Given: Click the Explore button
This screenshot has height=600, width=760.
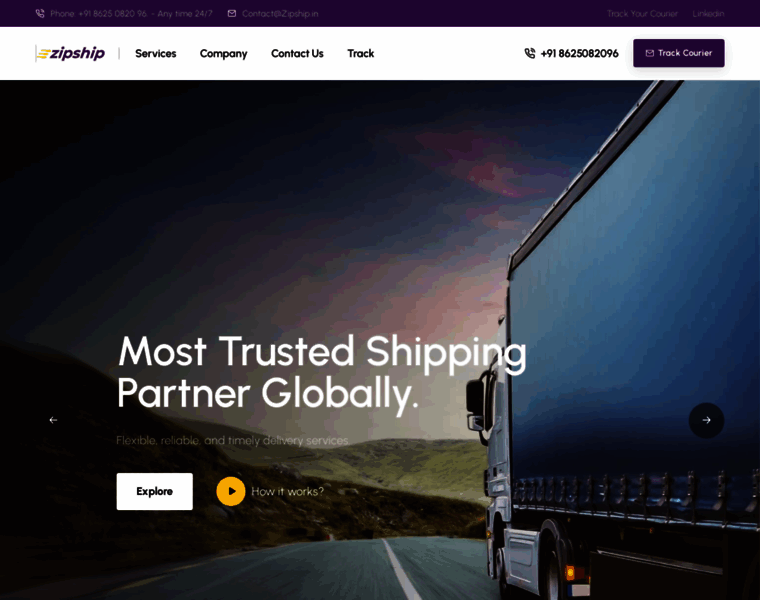Looking at the screenshot, I should pyautogui.click(x=155, y=491).
